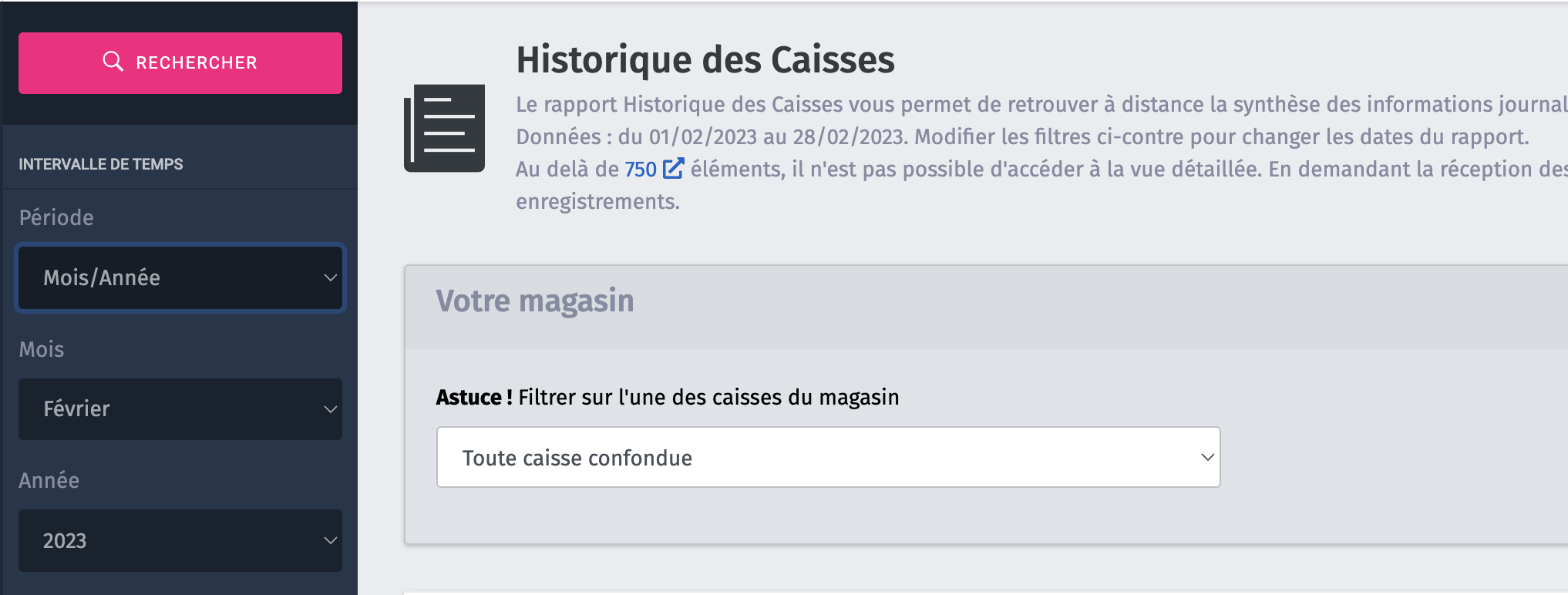Click the Février dropdown chevron arrow
Viewport: 1568px width, 595px height.
330,409
